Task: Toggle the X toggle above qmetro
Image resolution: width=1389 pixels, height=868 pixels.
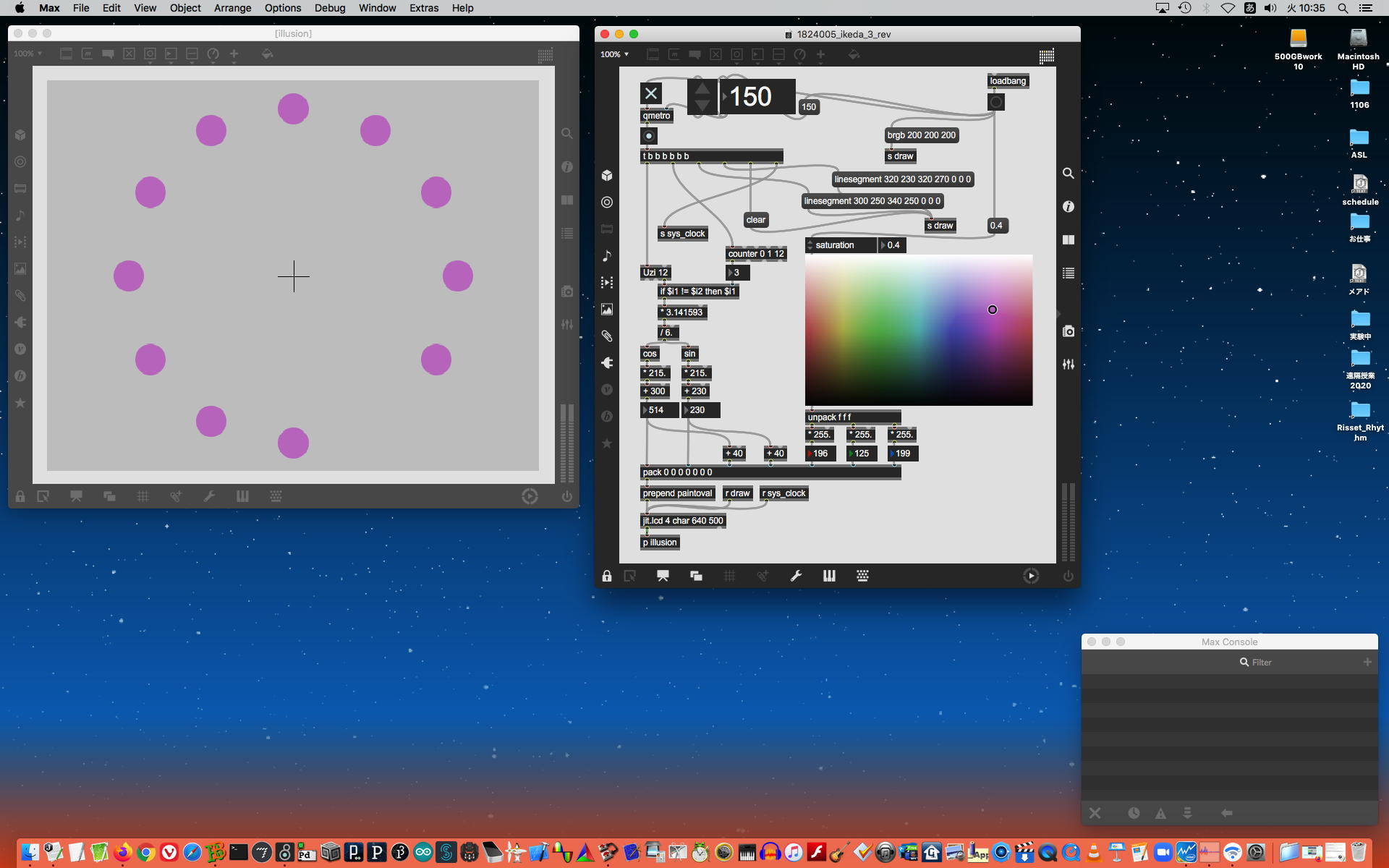Action: (650, 93)
